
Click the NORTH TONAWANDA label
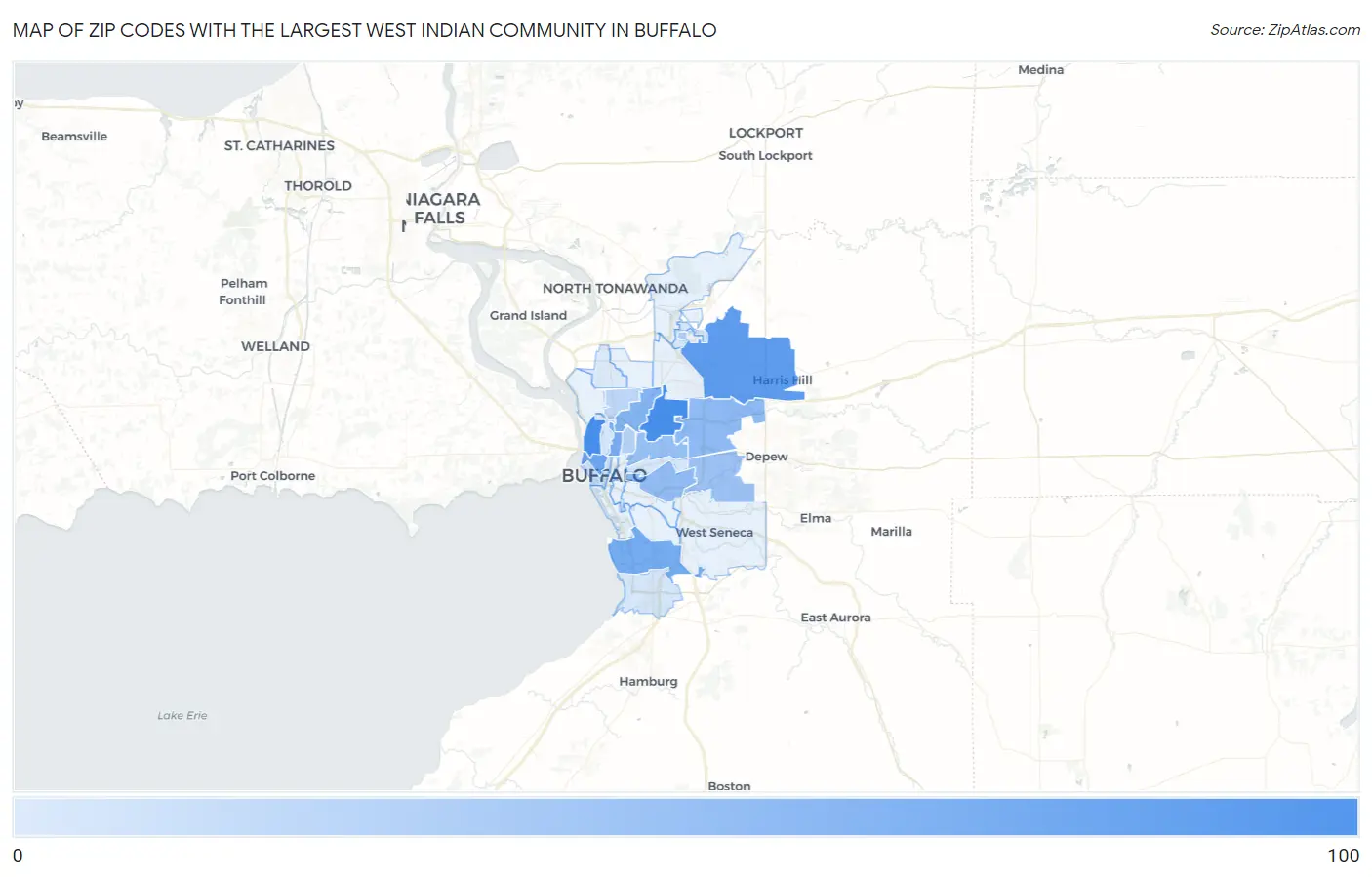pos(615,289)
